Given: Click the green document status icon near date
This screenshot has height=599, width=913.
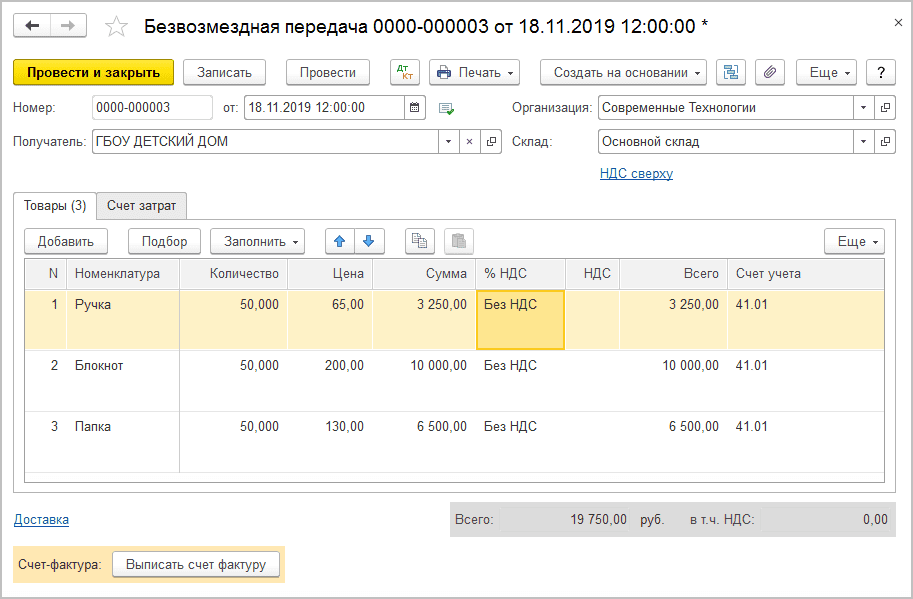Looking at the screenshot, I should (446, 108).
